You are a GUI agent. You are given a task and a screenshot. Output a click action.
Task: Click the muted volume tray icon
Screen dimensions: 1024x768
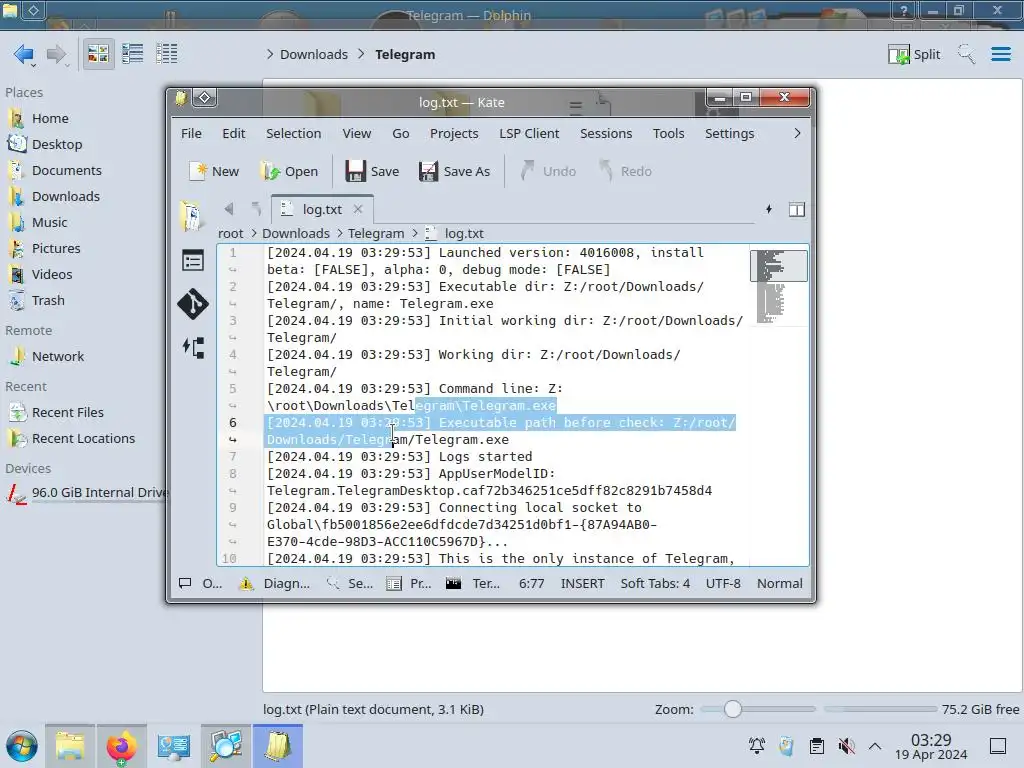[846, 746]
